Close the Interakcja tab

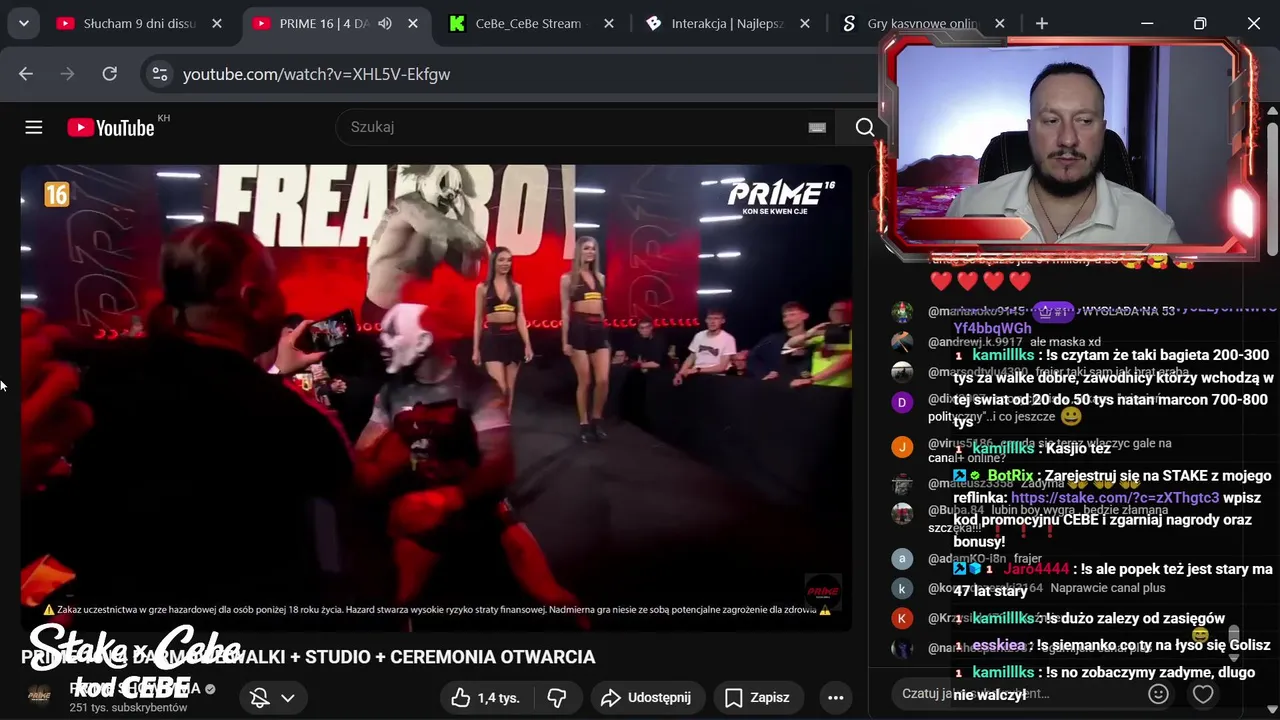803,23
